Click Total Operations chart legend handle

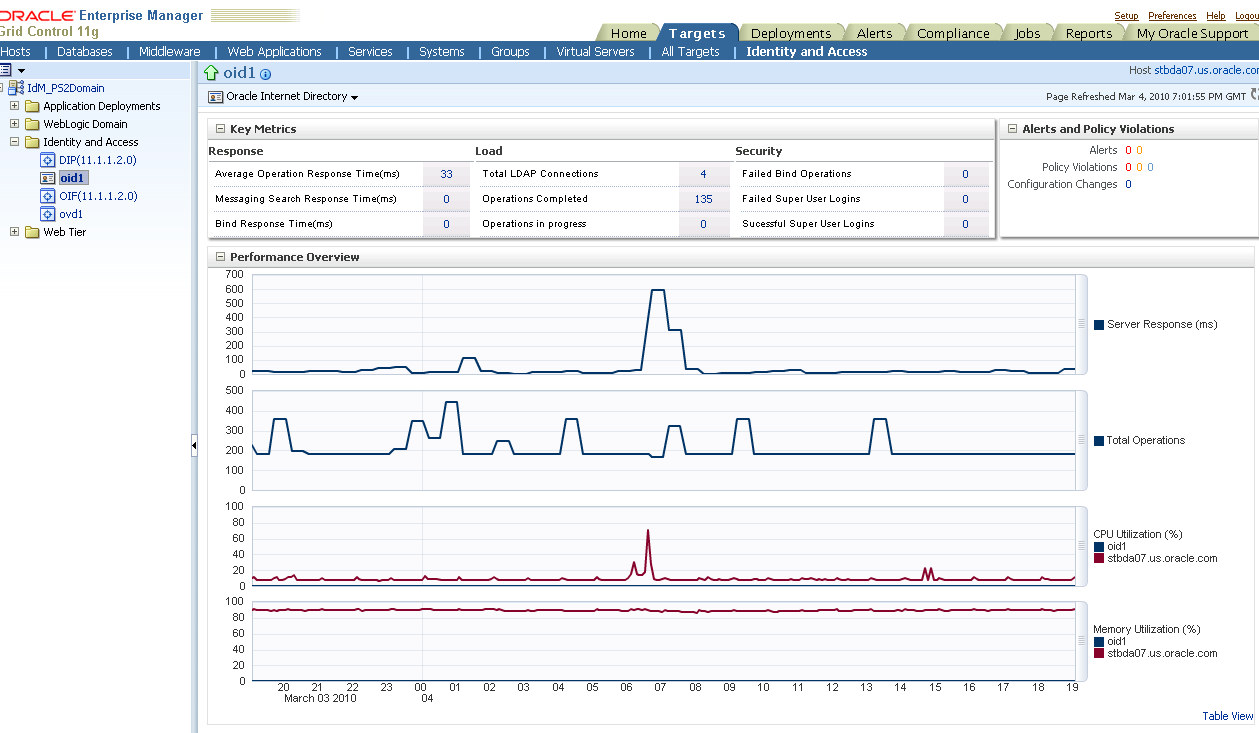click(x=1081, y=440)
